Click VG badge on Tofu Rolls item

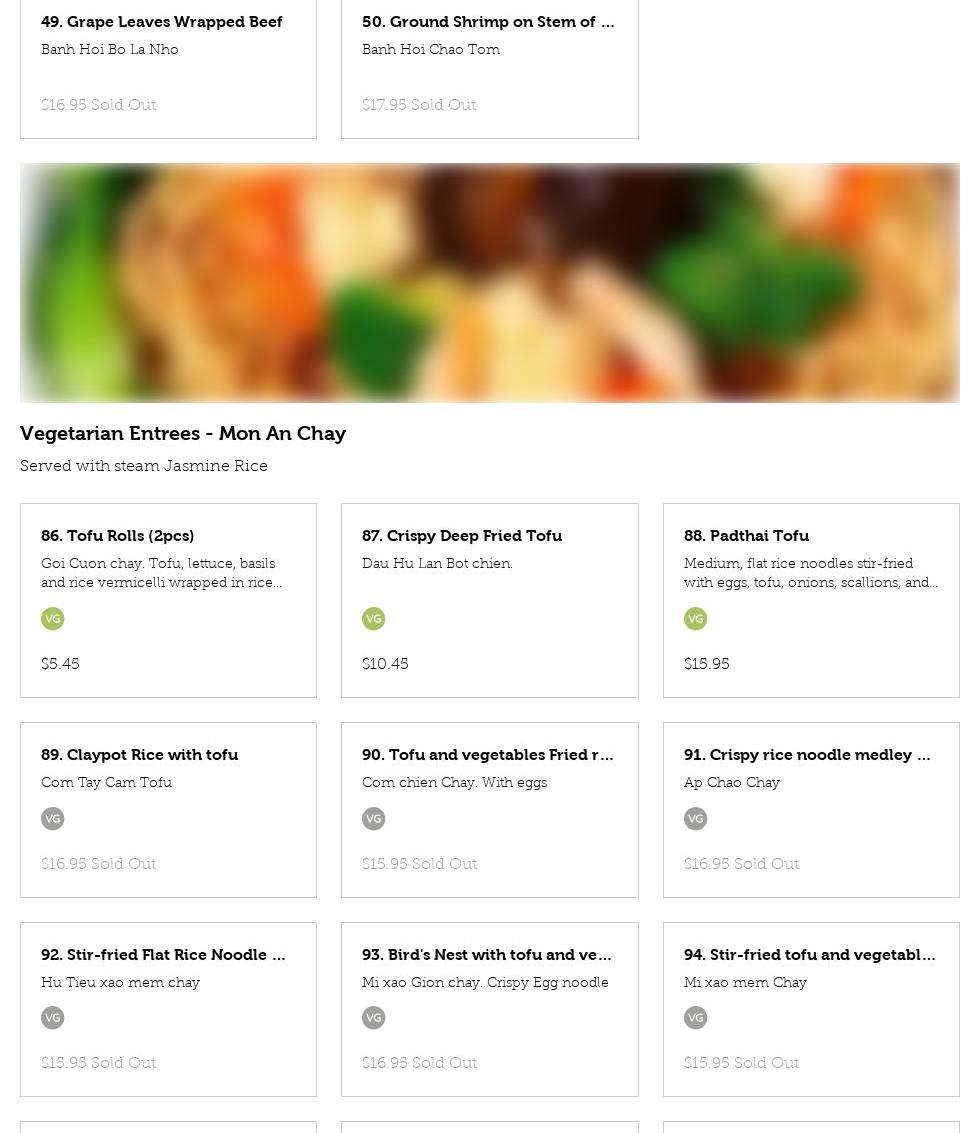(52, 619)
